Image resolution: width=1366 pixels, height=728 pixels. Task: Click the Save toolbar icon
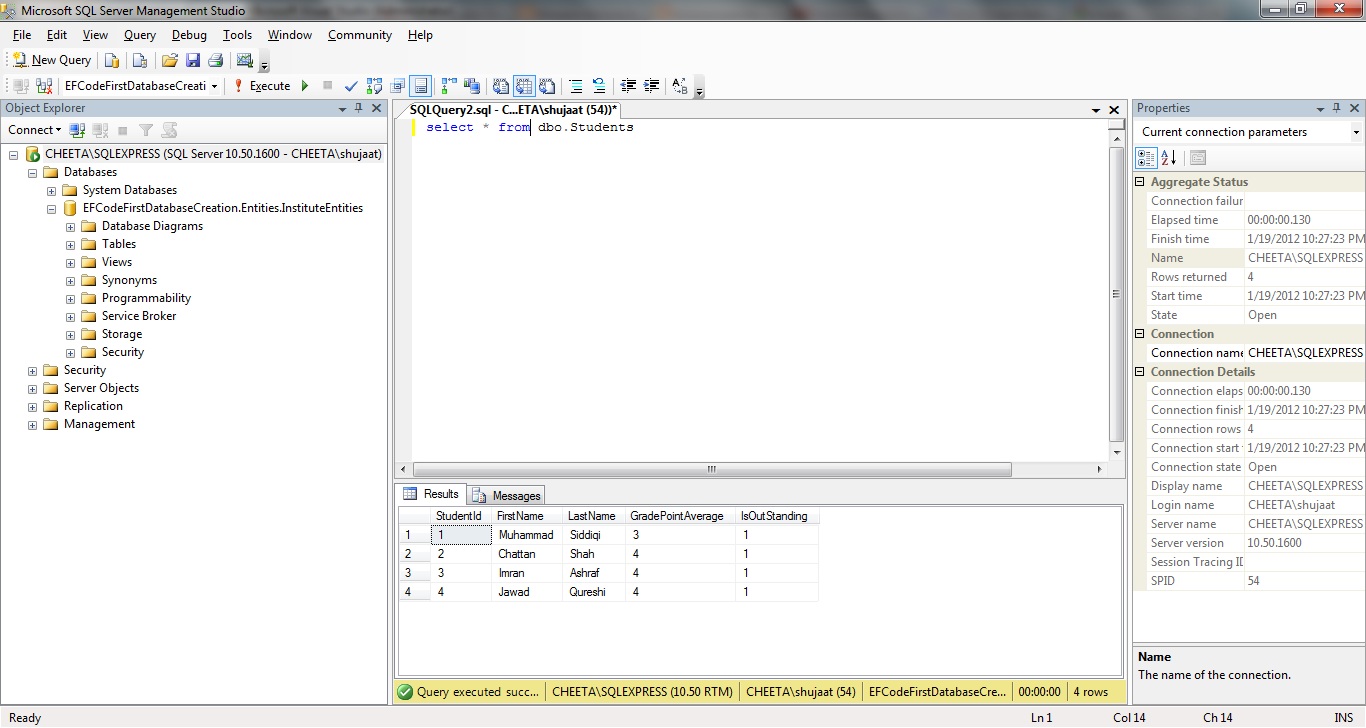click(x=193, y=59)
